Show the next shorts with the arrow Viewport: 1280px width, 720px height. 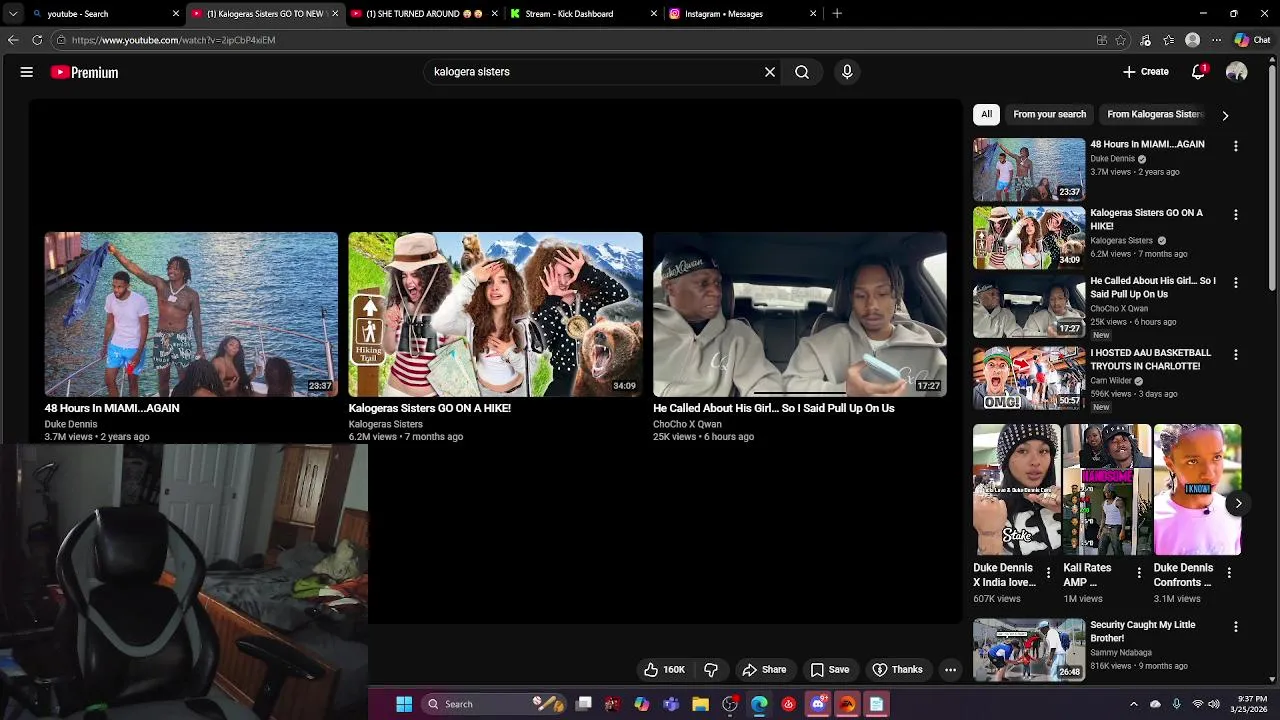tap(1238, 504)
